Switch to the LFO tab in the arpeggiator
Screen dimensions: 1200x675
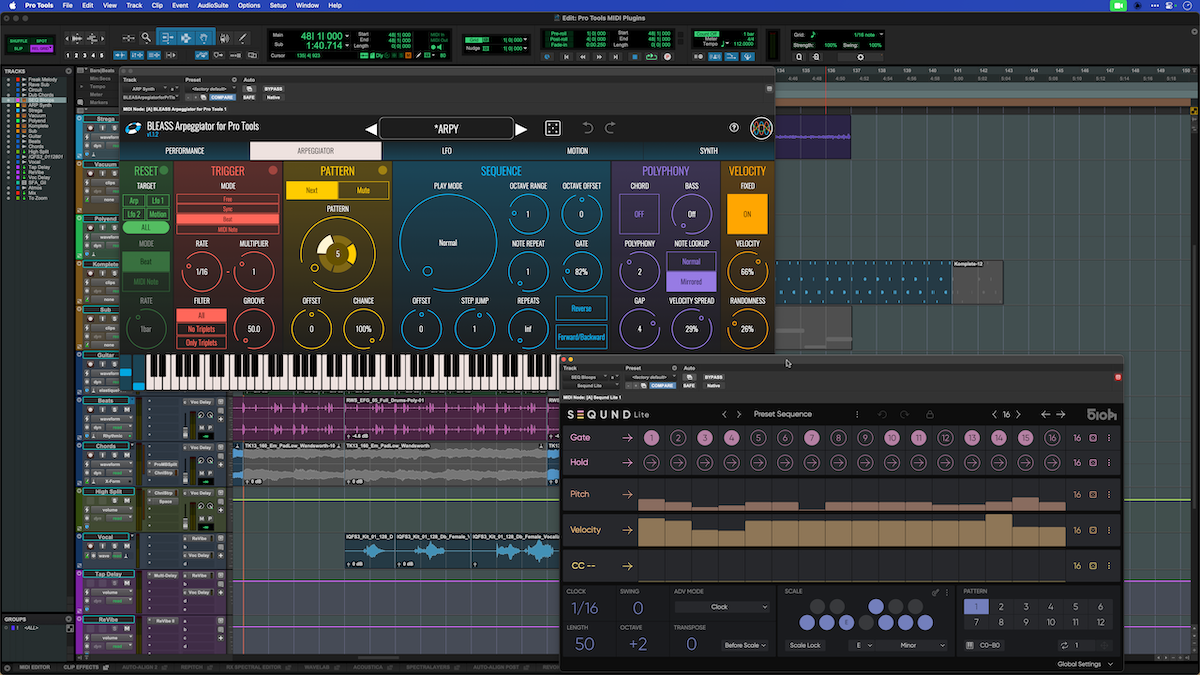point(445,152)
